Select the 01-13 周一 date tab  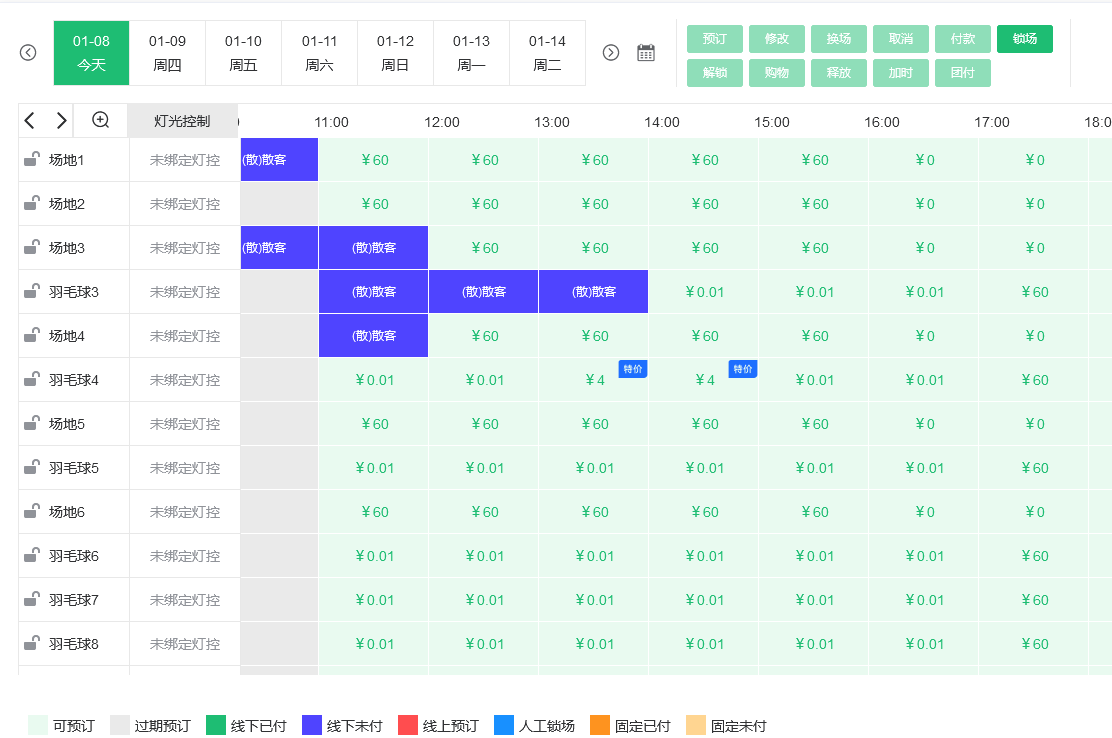(x=471, y=53)
